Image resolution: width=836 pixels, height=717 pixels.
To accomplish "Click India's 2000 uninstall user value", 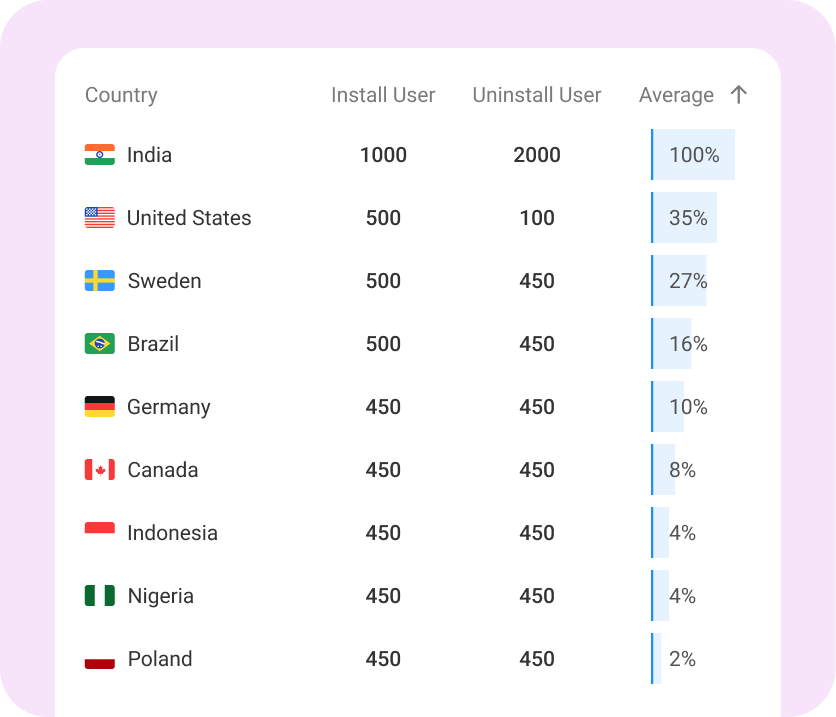I will coord(537,155).
